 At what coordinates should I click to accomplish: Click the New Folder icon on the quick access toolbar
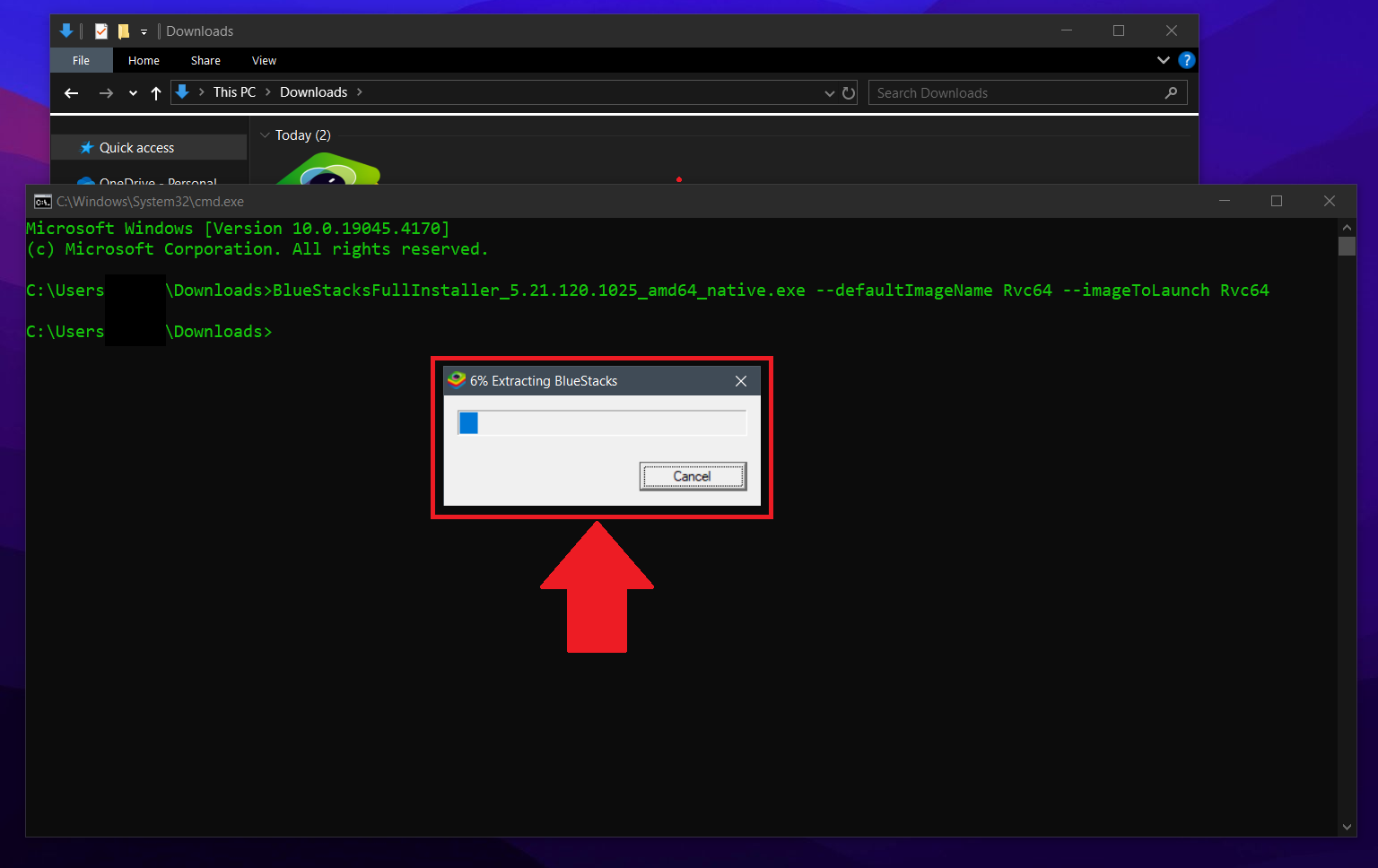point(125,30)
